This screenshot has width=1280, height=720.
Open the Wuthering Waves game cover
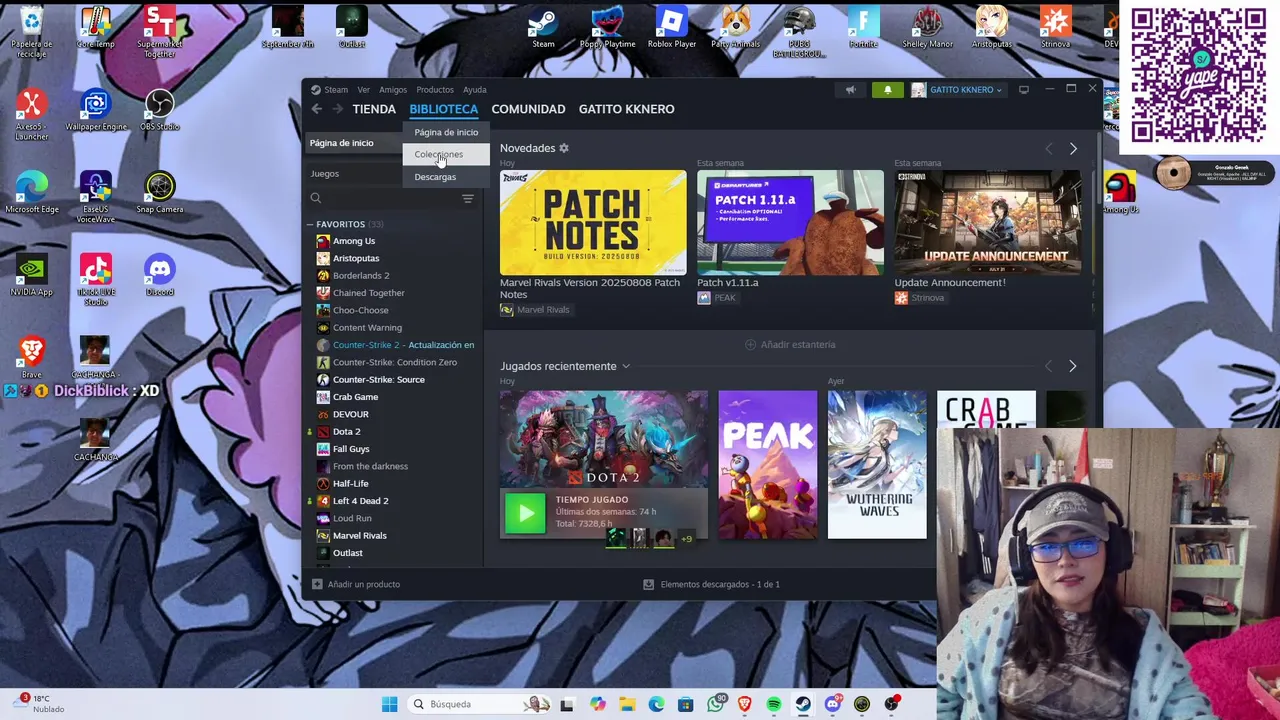point(877,465)
